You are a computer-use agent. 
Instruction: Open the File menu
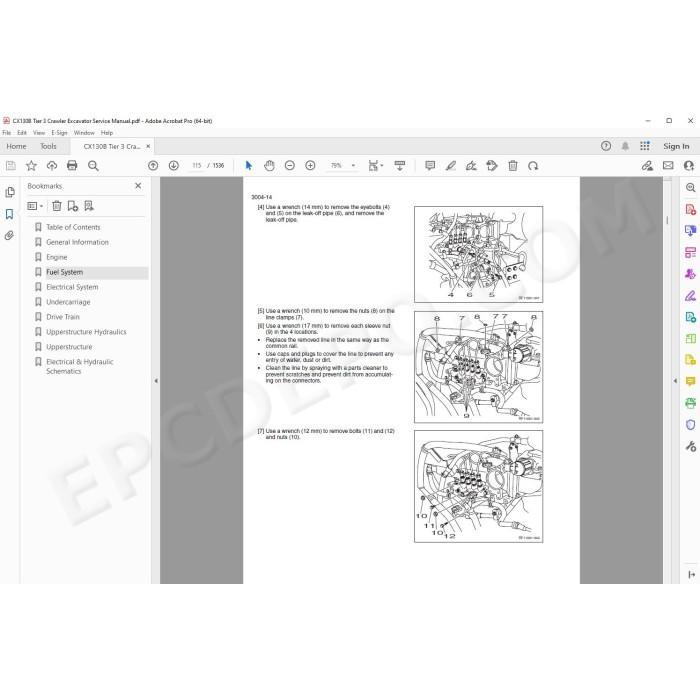[7, 133]
